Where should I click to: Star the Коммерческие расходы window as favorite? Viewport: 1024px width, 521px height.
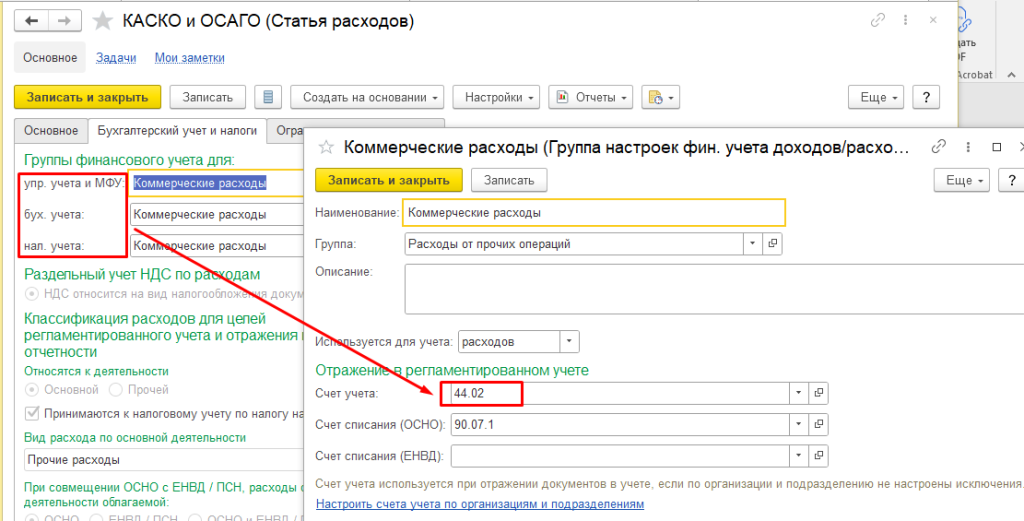coord(324,147)
